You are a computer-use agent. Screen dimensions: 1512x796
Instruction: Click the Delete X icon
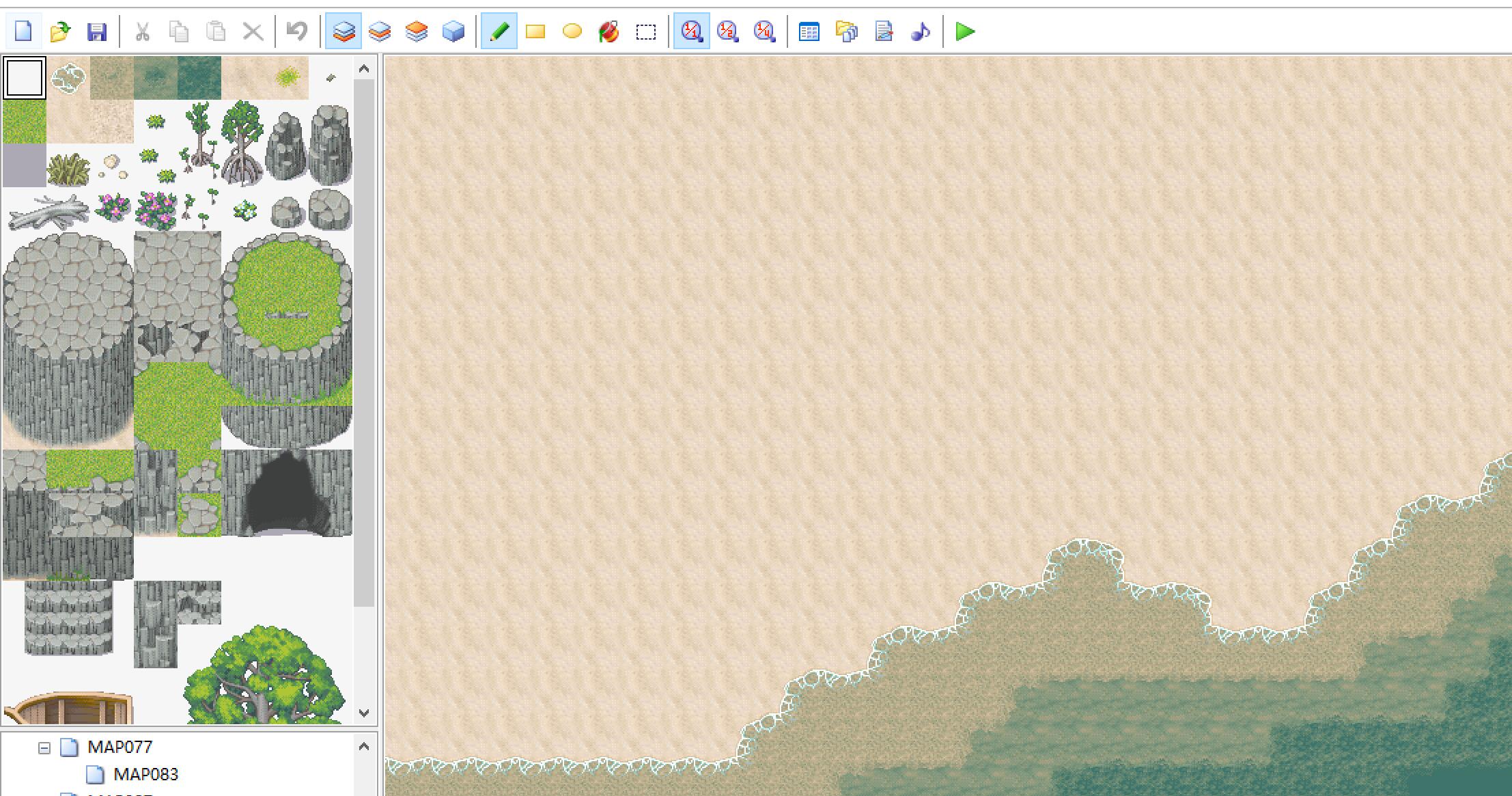(x=253, y=31)
